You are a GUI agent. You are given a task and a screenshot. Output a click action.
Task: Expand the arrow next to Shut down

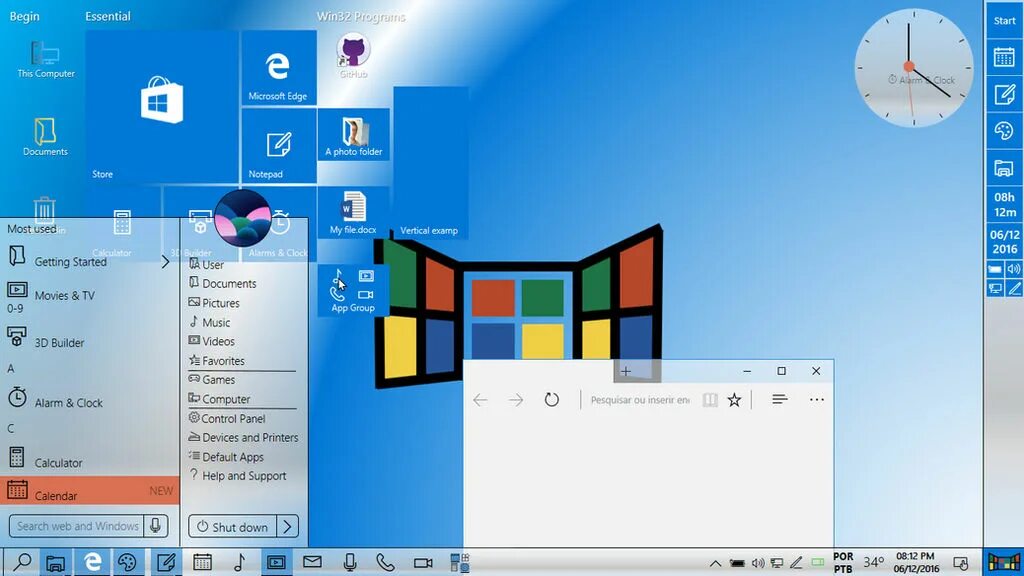288,526
